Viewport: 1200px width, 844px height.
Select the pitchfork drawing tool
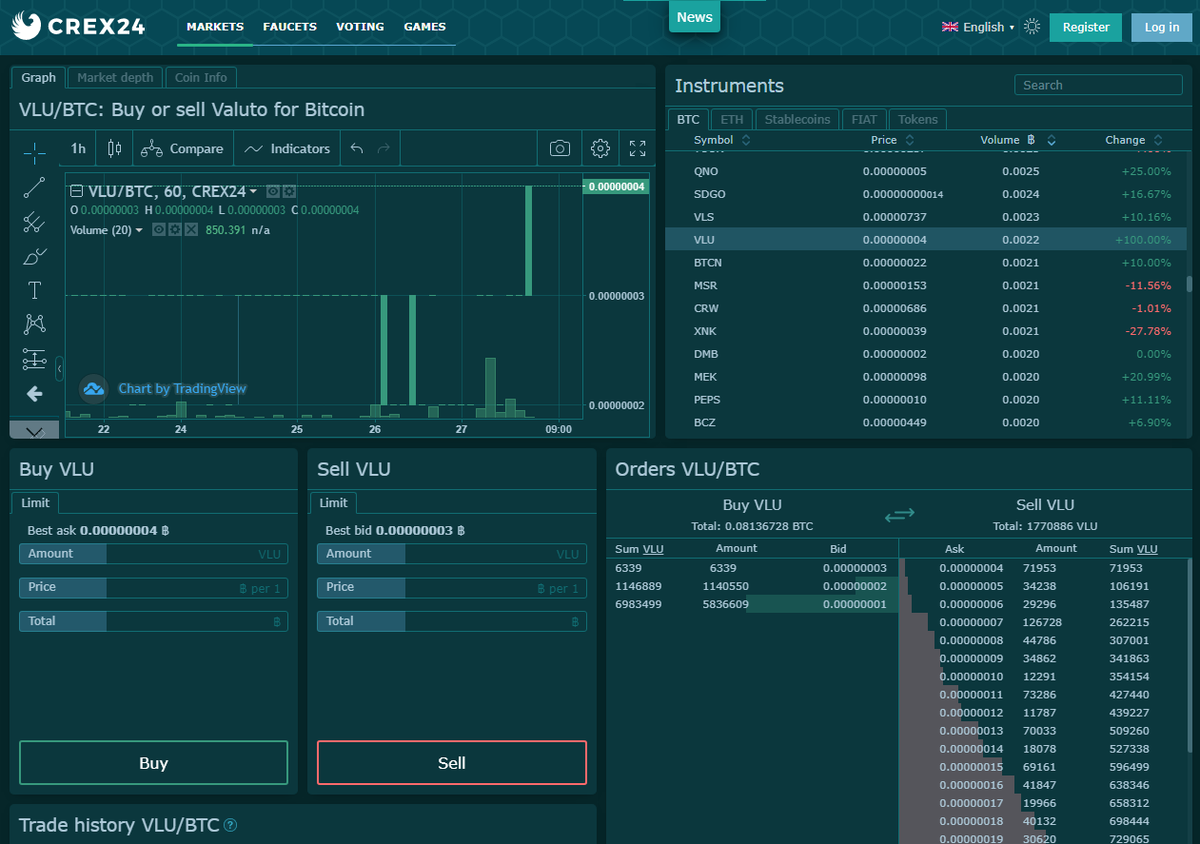(x=34, y=221)
